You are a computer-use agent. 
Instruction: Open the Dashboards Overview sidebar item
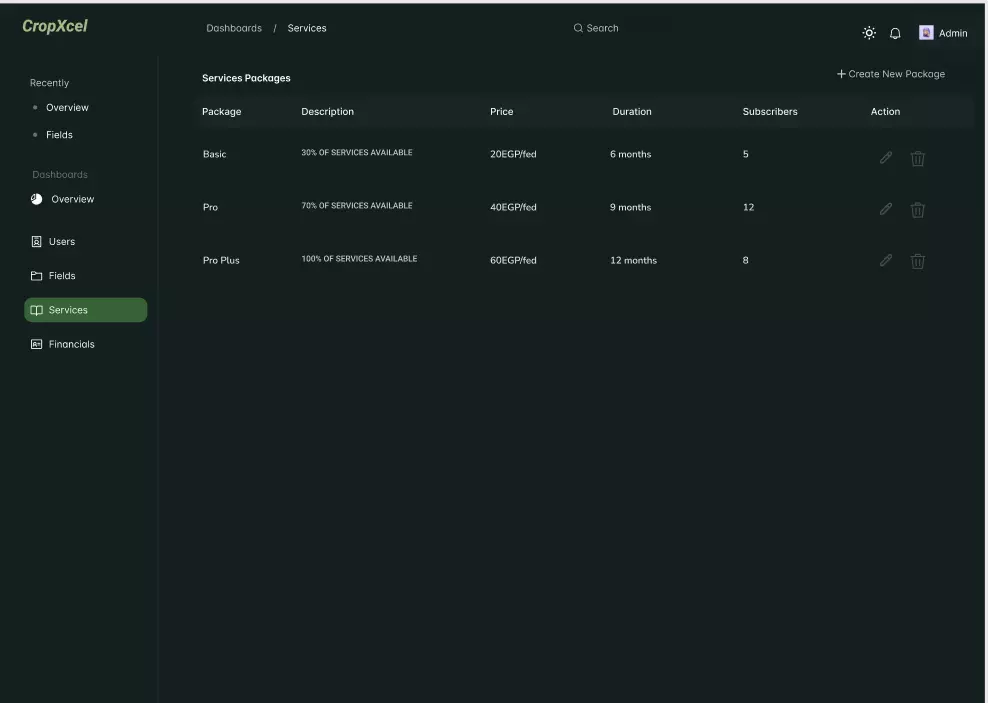point(72,199)
